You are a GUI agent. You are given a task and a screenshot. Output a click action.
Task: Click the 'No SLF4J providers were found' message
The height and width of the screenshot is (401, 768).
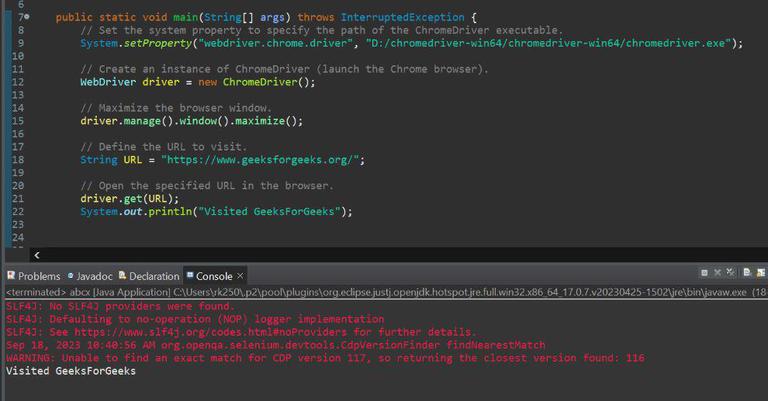120,307
